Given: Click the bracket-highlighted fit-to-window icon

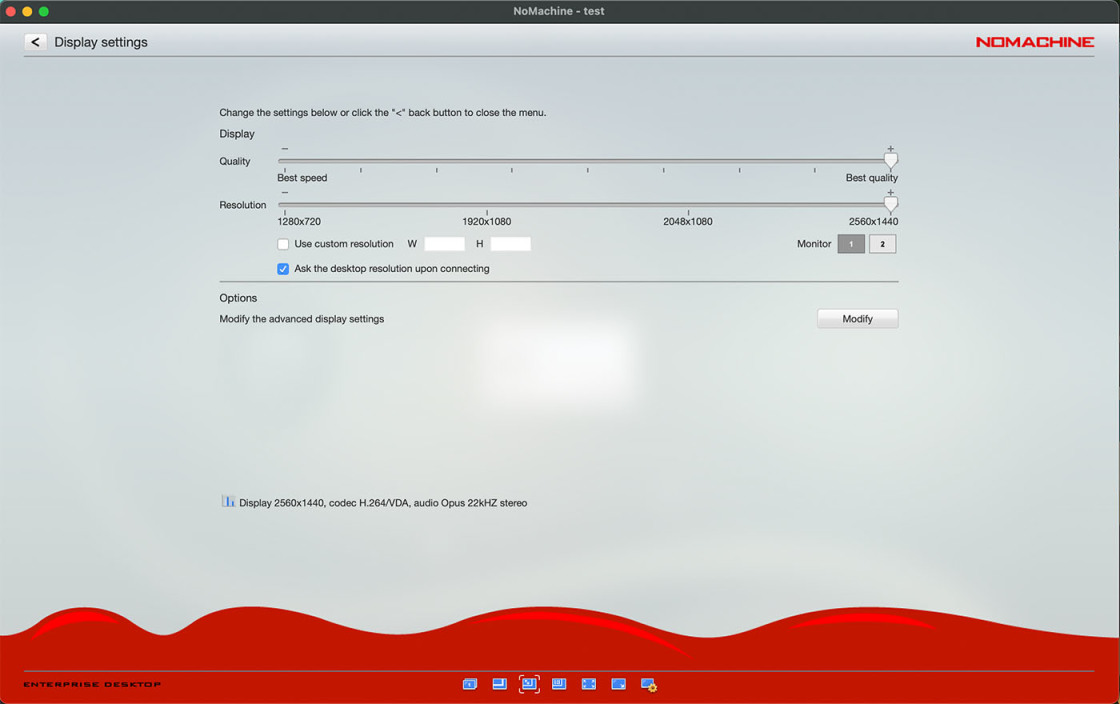Looking at the screenshot, I should pyautogui.click(x=529, y=684).
